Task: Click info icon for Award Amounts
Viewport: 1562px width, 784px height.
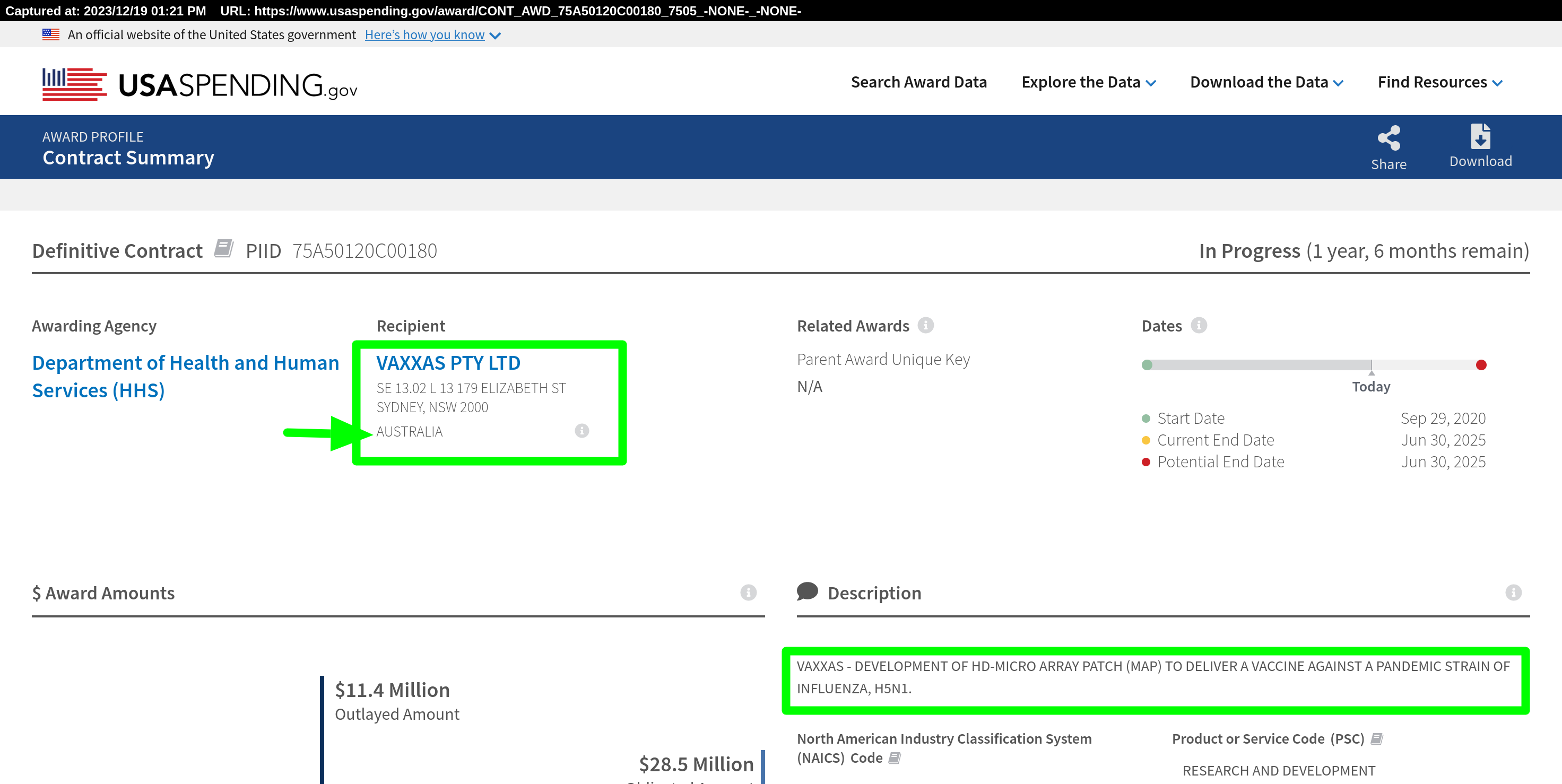Action: (x=748, y=593)
